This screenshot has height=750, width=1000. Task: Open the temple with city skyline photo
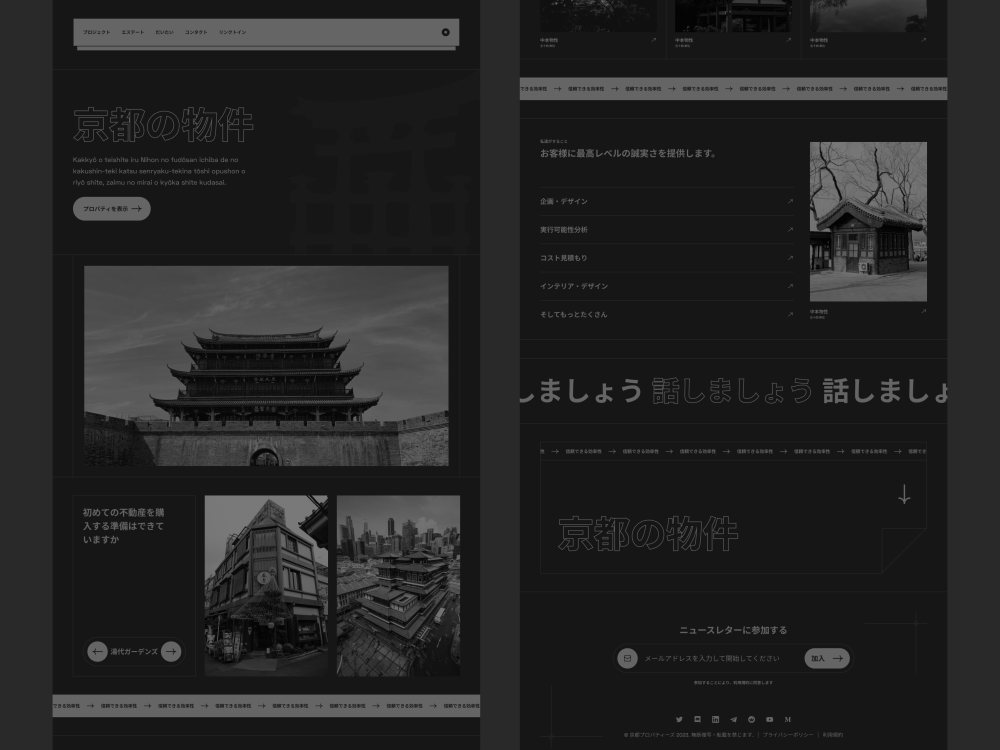point(398,585)
